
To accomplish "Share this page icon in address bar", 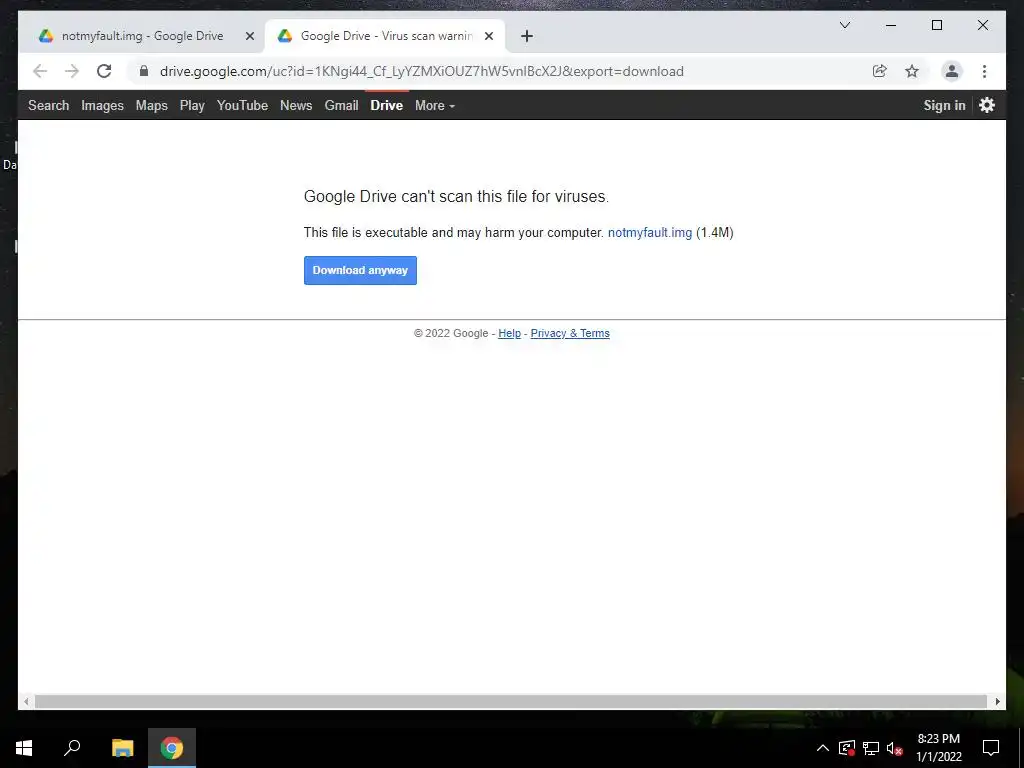I will (880, 71).
